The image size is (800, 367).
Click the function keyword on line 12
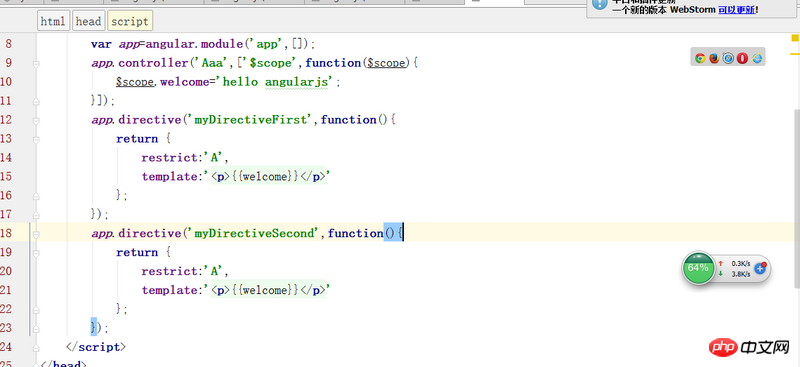[x=348, y=120]
